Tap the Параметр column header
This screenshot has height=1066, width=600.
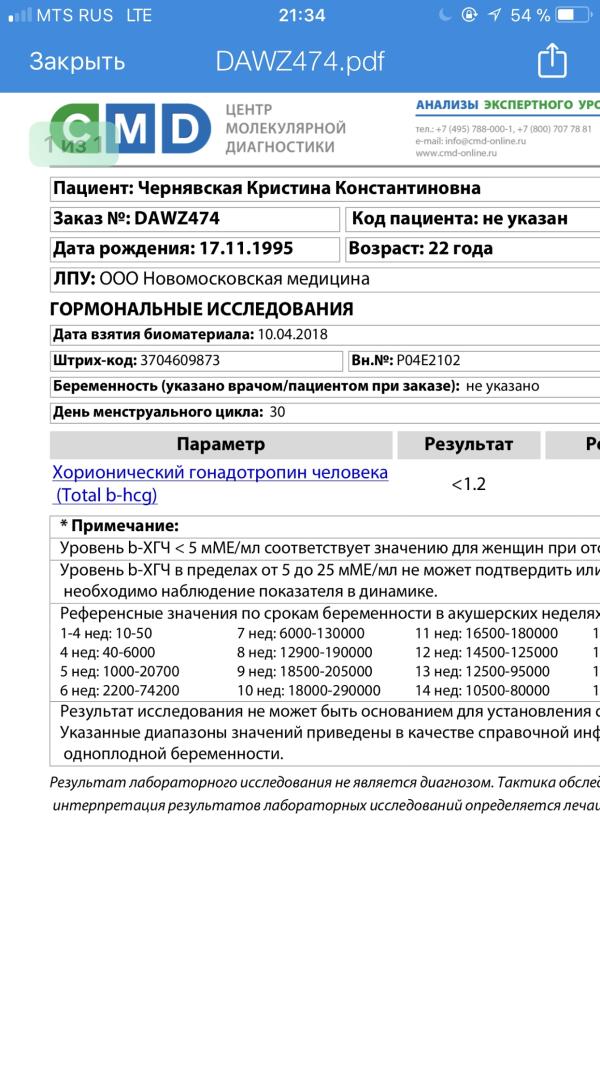tap(221, 445)
